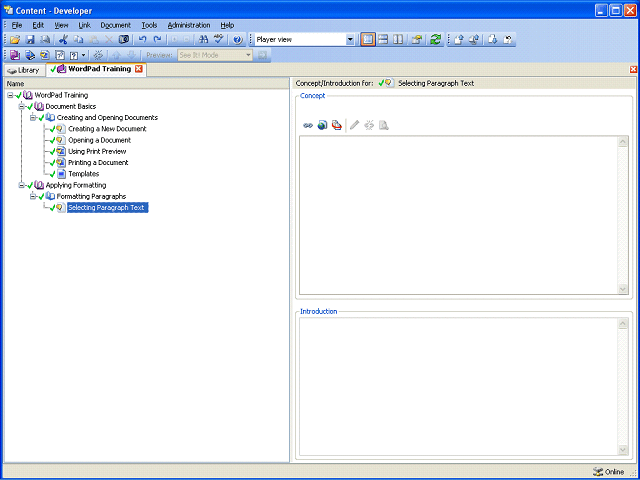The width and height of the screenshot is (640, 480).
Task: Open the Help menu
Action: point(227,25)
